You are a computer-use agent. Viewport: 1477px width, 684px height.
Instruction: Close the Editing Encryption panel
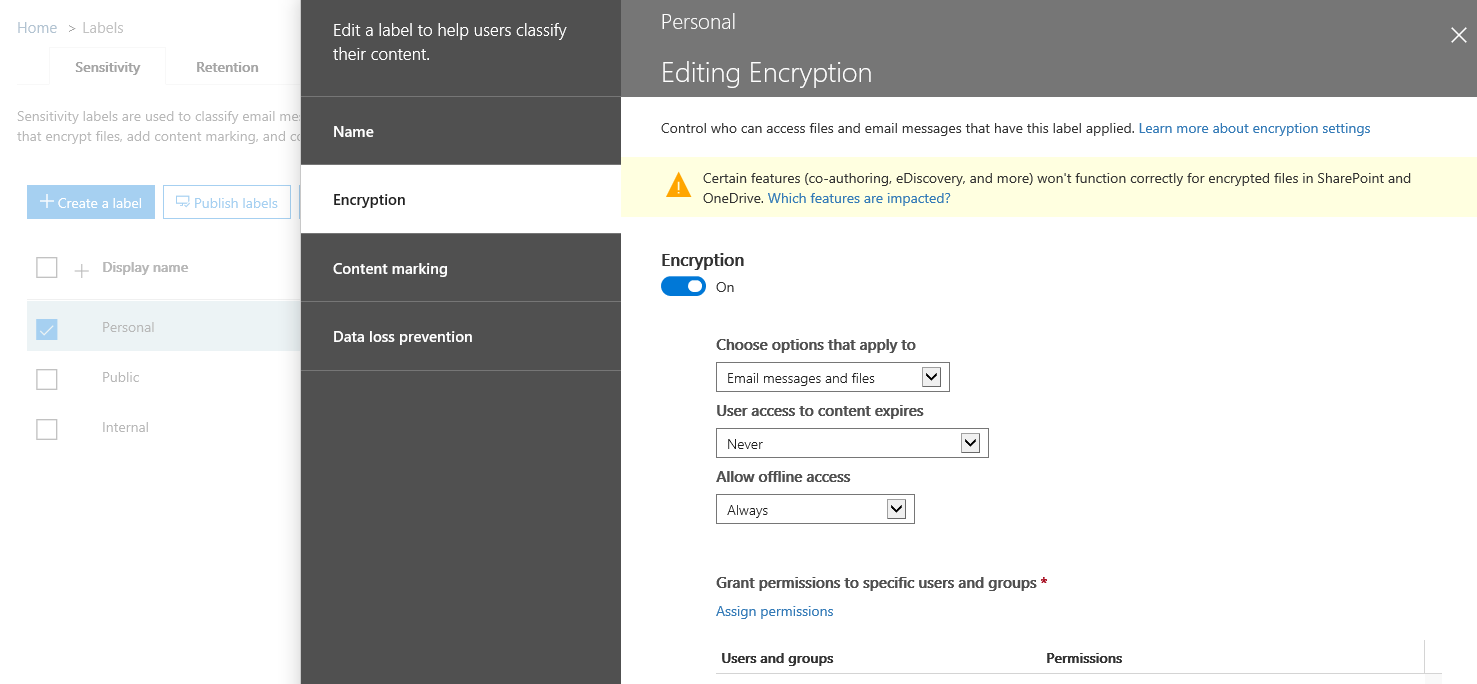1458,36
